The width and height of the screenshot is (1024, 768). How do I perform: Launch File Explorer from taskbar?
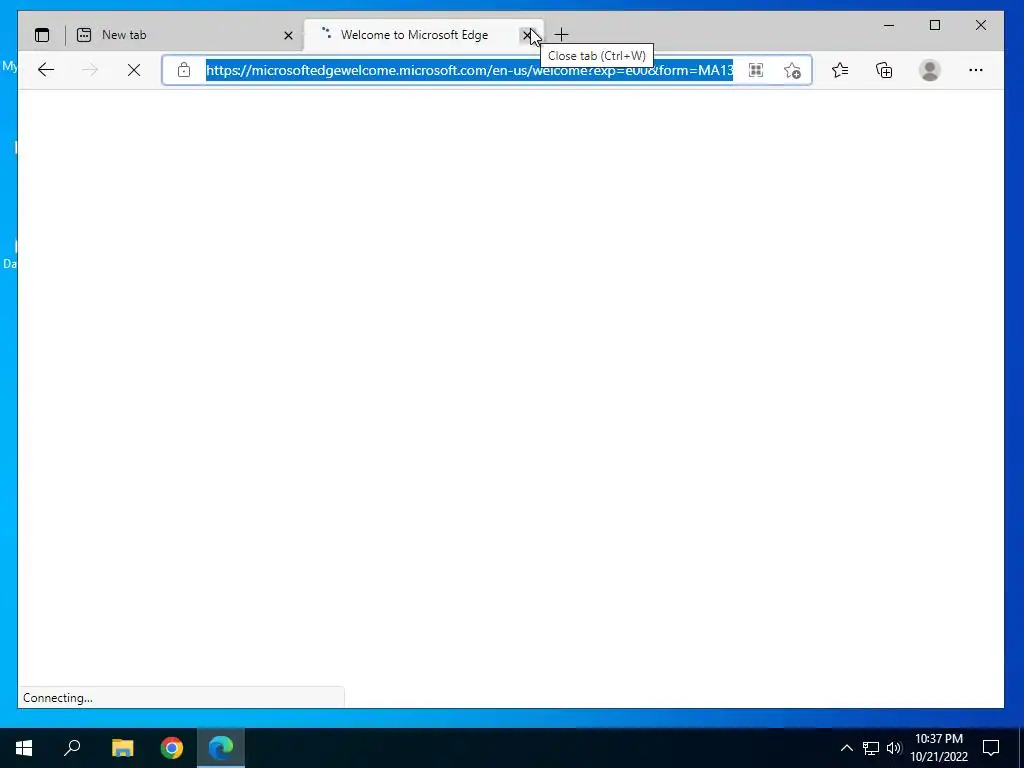122,748
